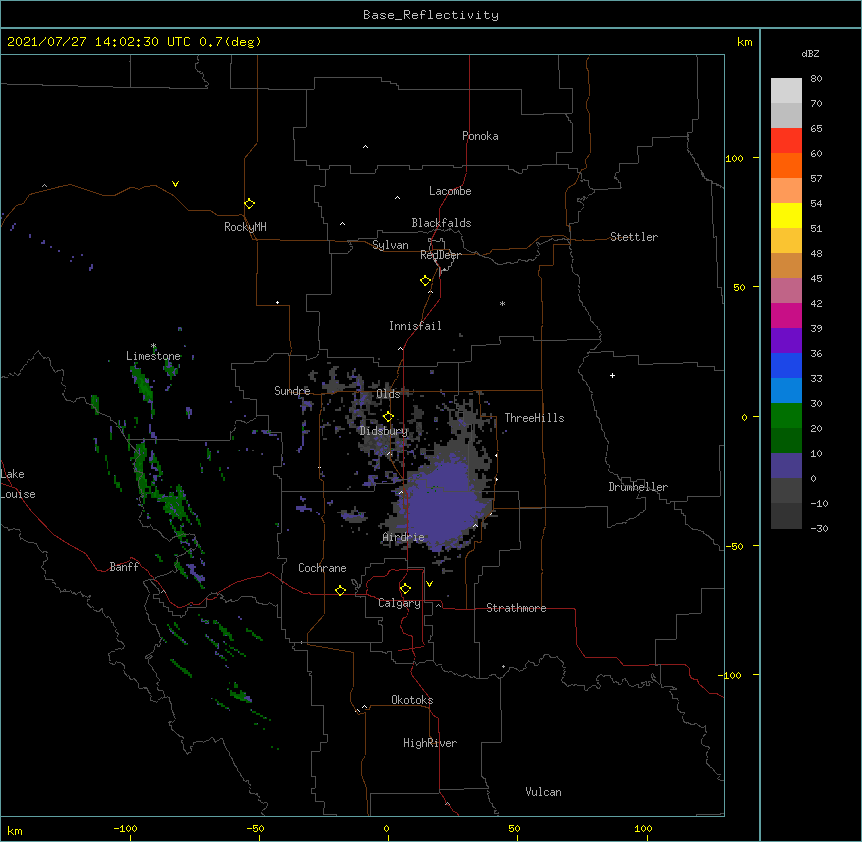The height and width of the screenshot is (842, 862).
Task: Click the yellow V marker northwest of RockyMH
Action: pyautogui.click(x=175, y=184)
